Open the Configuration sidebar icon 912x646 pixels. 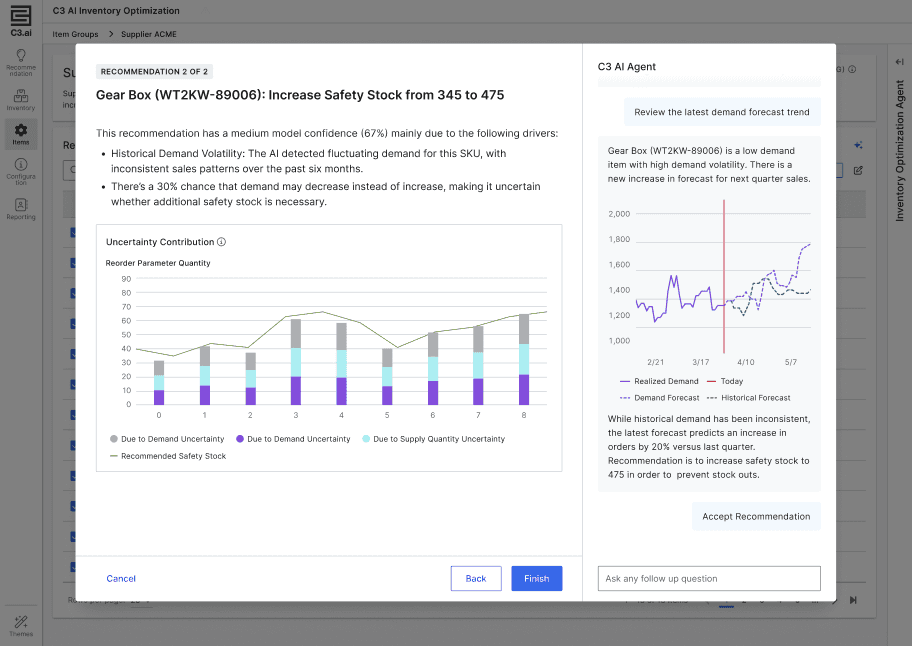(x=21, y=172)
